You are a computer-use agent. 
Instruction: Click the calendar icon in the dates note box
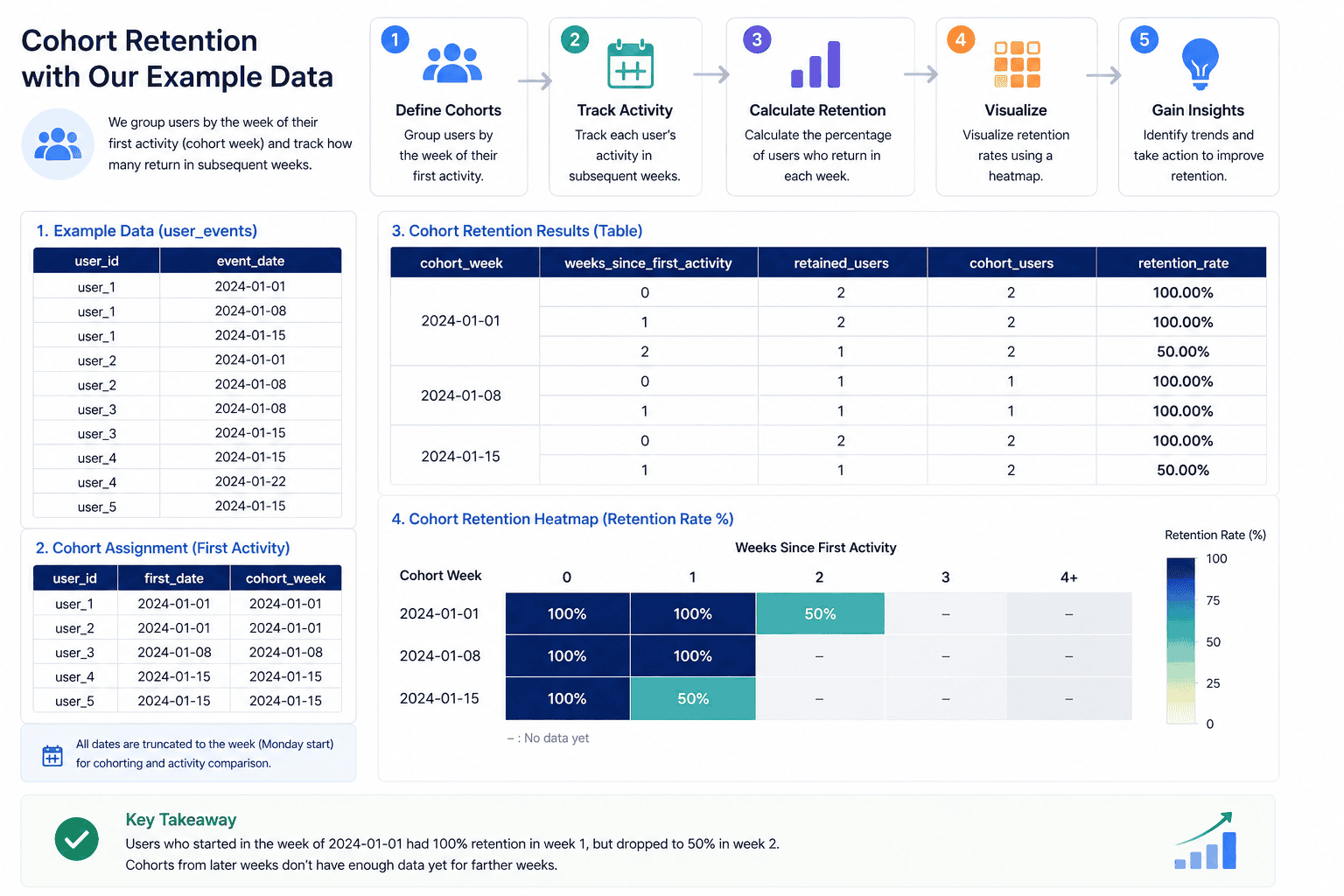(x=52, y=753)
